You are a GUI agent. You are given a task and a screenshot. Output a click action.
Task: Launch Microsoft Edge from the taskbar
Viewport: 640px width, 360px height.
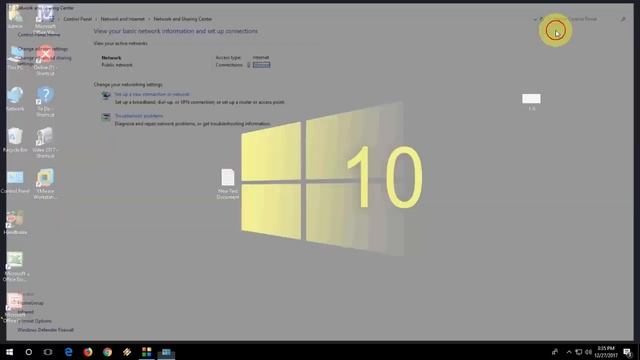[68, 352]
